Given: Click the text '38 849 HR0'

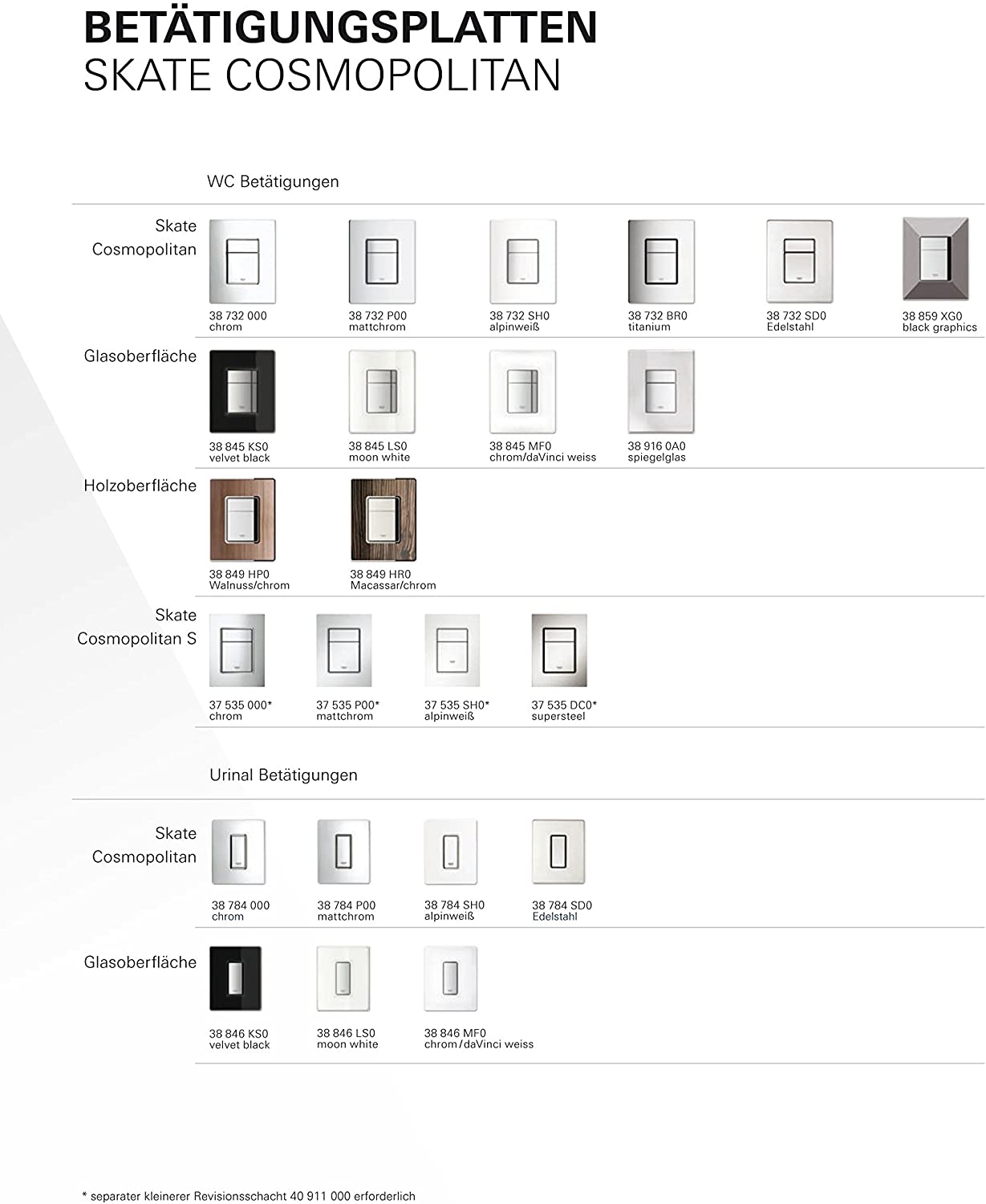Looking at the screenshot, I should pyautogui.click(x=380, y=575).
